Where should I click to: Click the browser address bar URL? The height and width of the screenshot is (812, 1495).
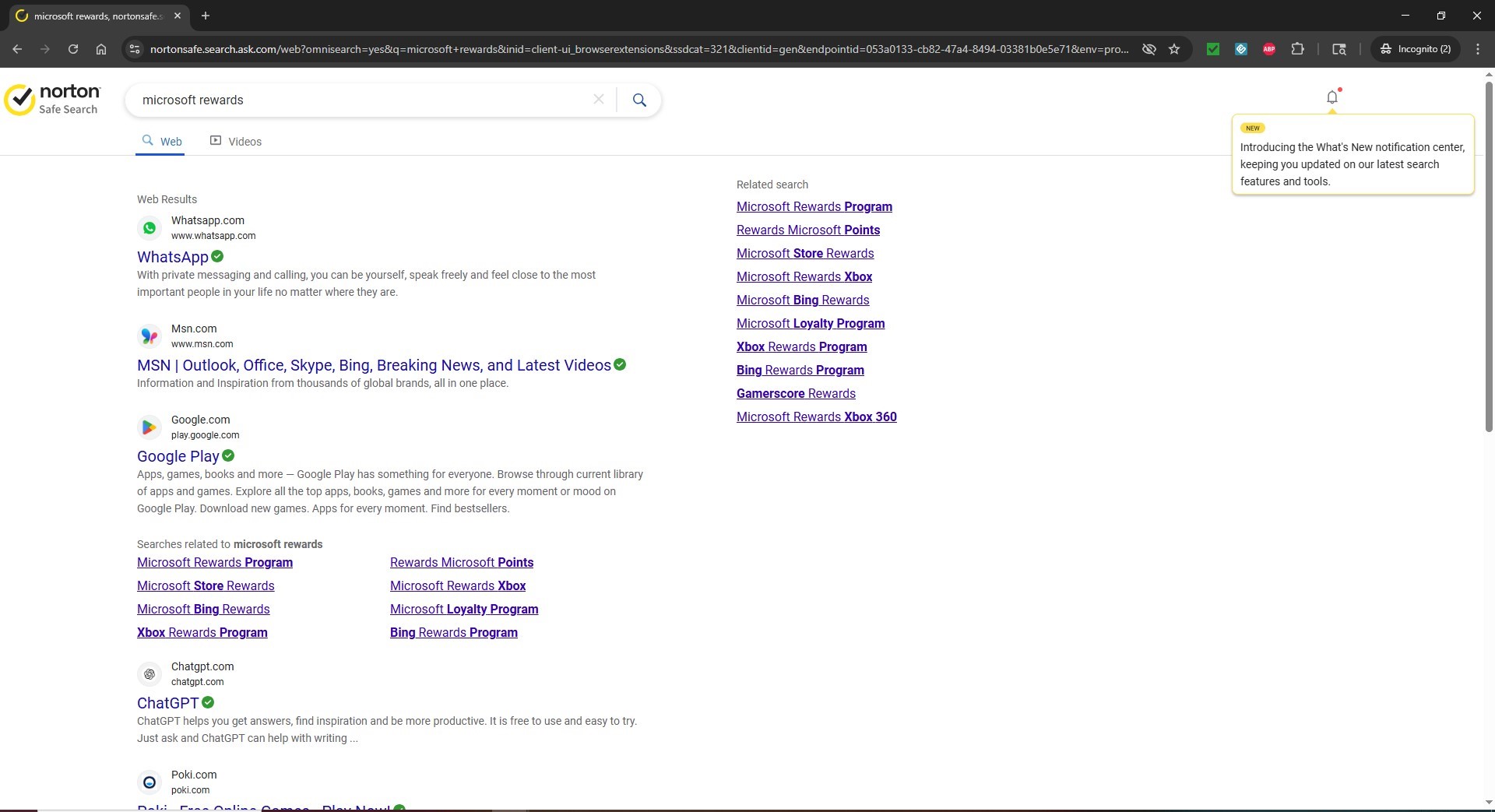(x=638, y=49)
